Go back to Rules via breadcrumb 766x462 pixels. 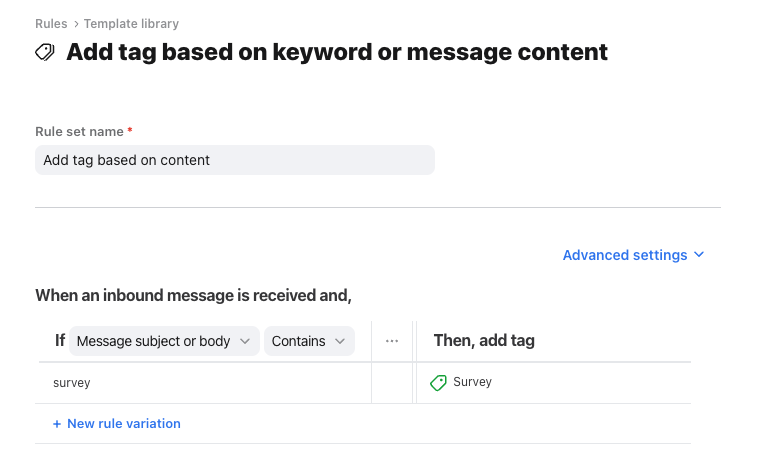tap(52, 23)
